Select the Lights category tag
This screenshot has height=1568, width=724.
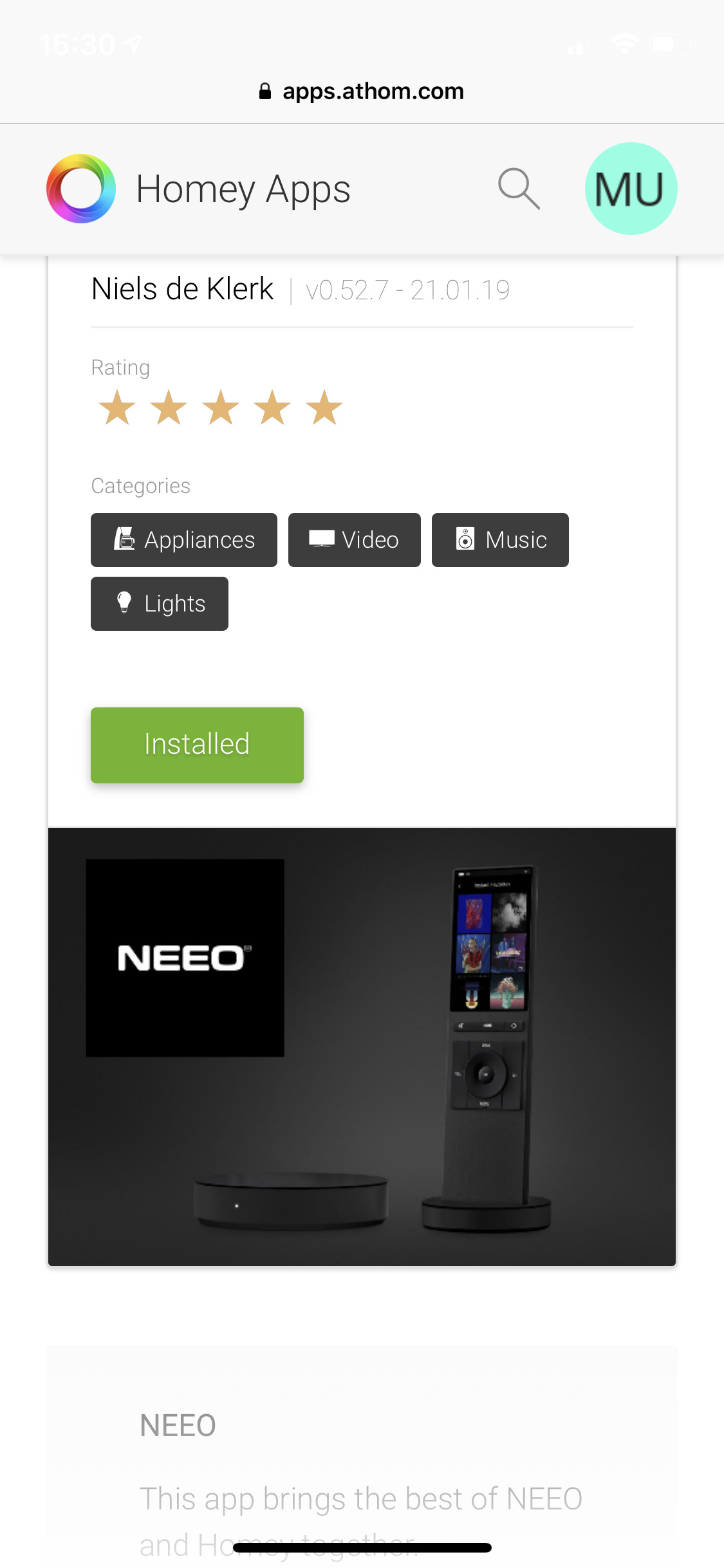[160, 604]
